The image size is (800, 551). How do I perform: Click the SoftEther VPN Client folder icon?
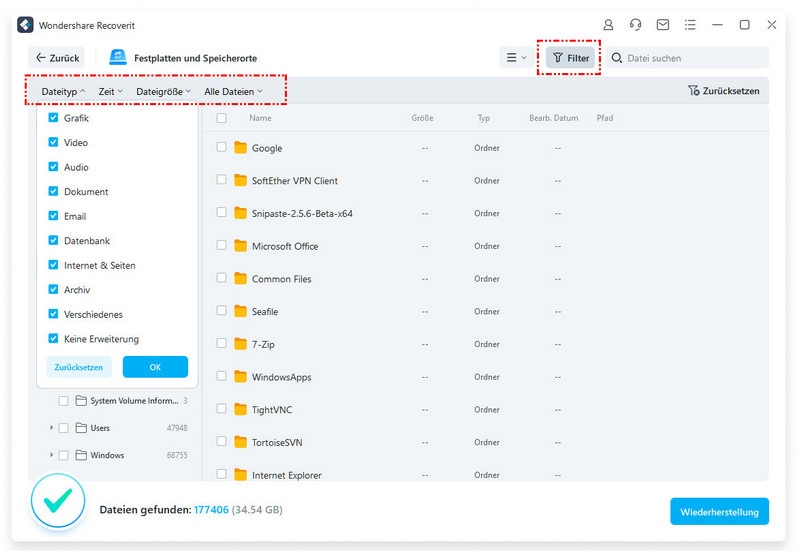coord(240,180)
